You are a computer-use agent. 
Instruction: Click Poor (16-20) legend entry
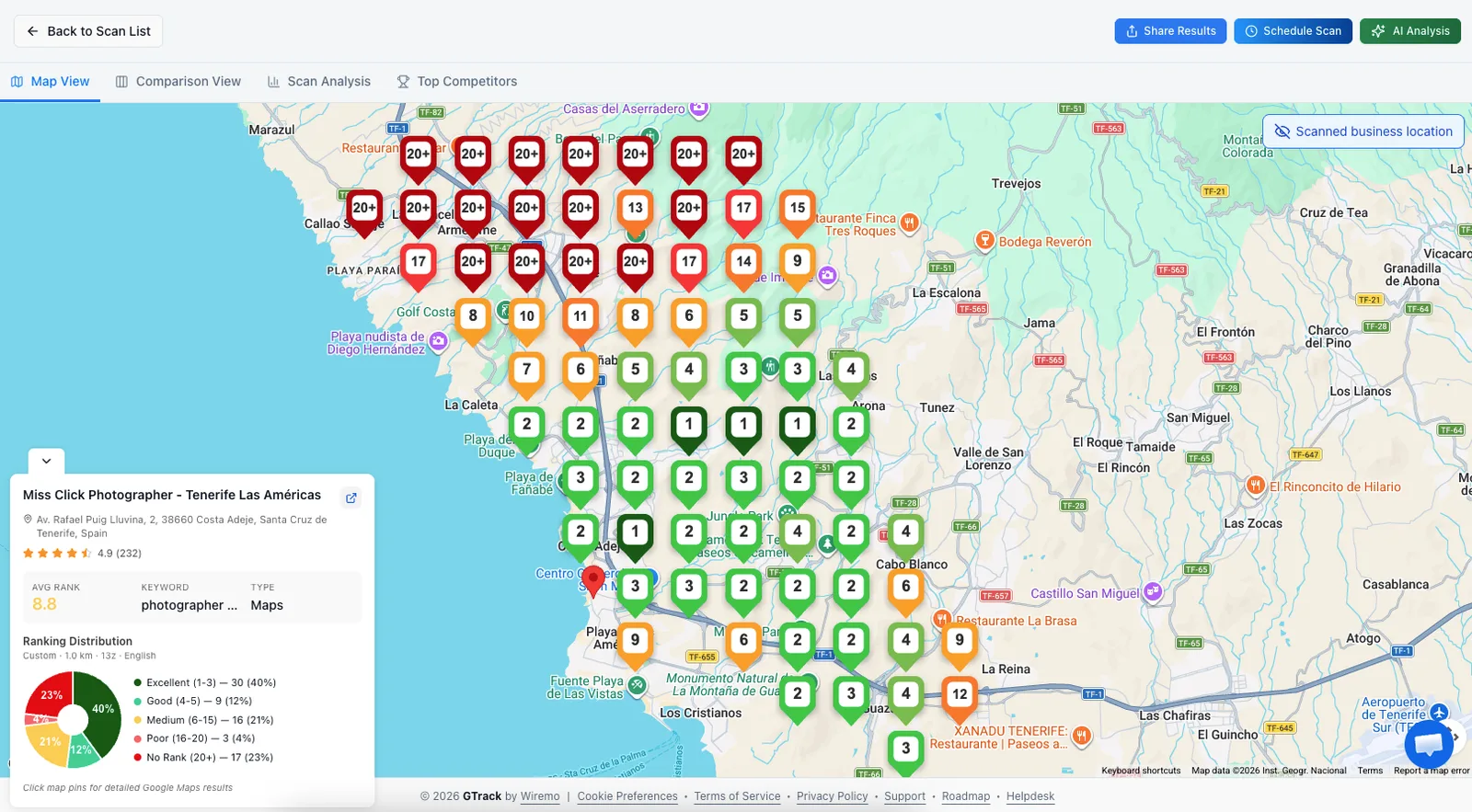click(194, 738)
